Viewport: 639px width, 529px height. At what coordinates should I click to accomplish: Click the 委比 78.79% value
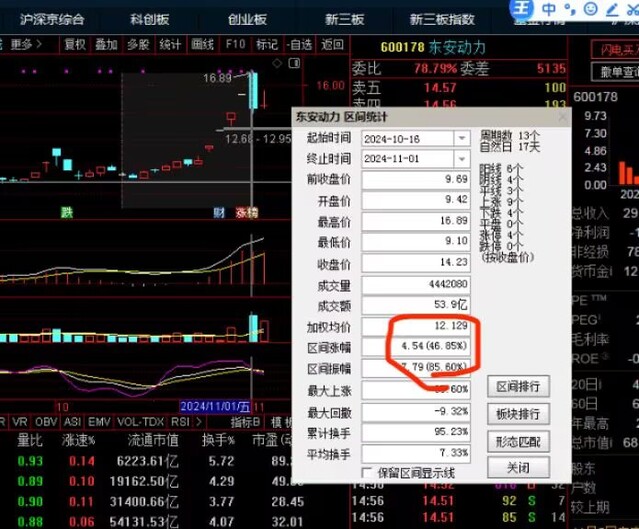click(x=435, y=68)
